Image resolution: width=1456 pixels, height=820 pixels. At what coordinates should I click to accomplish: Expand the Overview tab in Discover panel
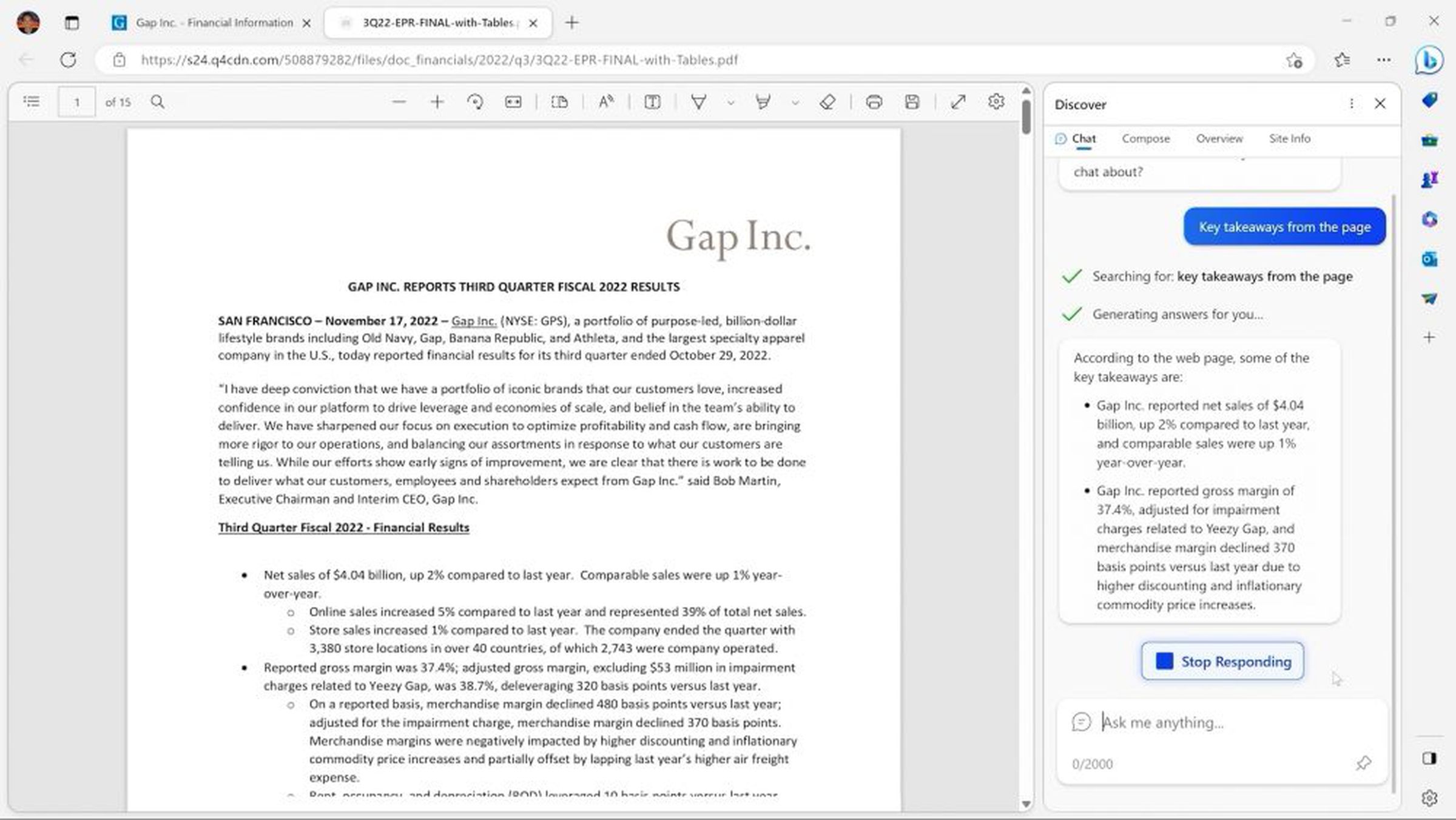pyautogui.click(x=1219, y=138)
